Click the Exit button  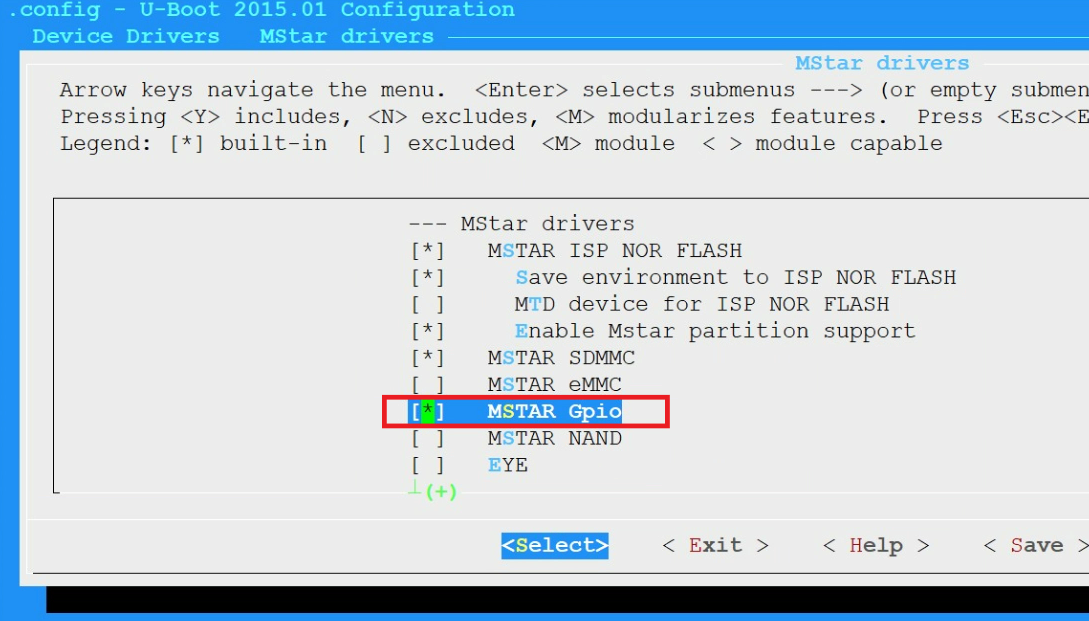(715, 546)
